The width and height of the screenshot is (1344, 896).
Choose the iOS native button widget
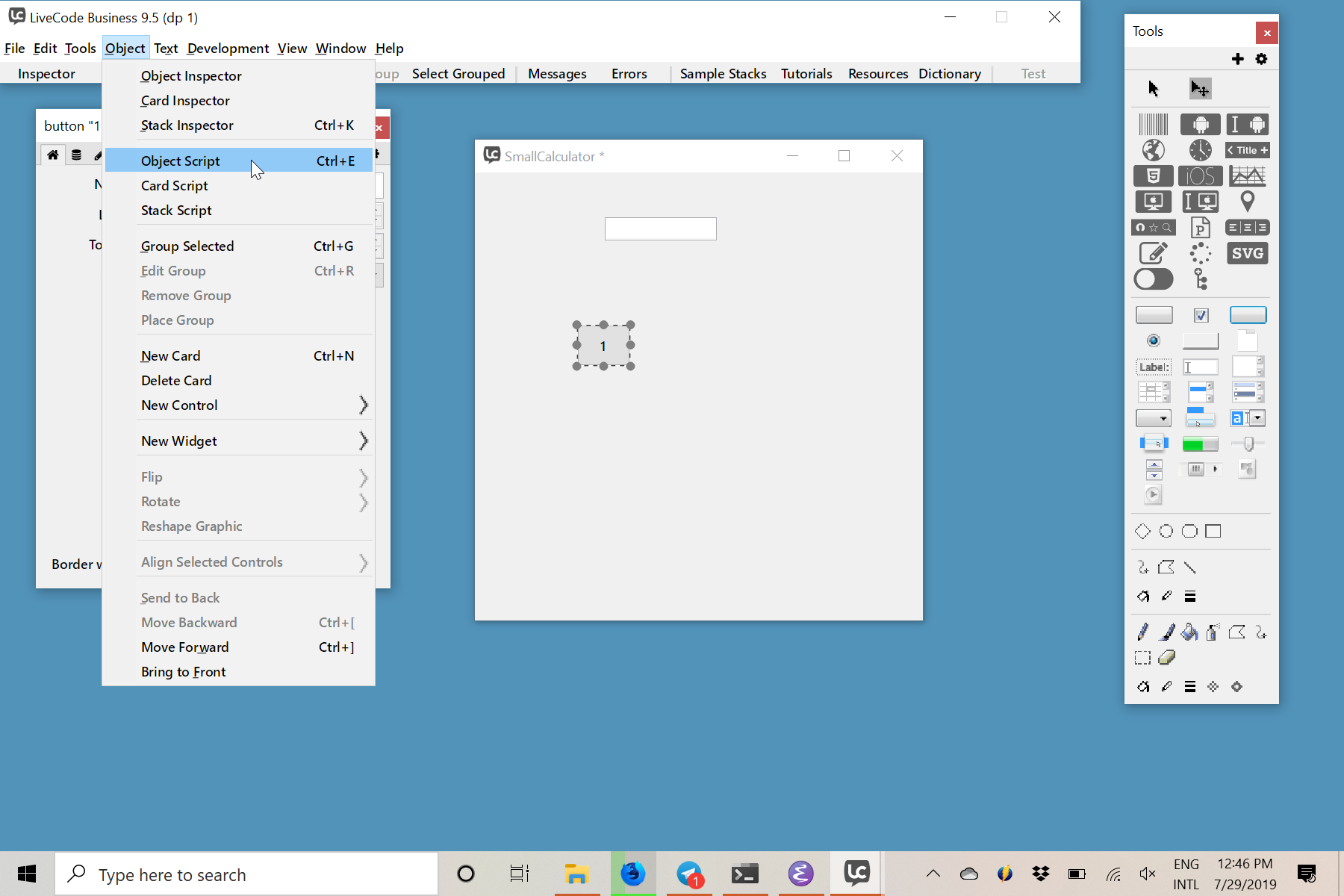(x=1200, y=176)
